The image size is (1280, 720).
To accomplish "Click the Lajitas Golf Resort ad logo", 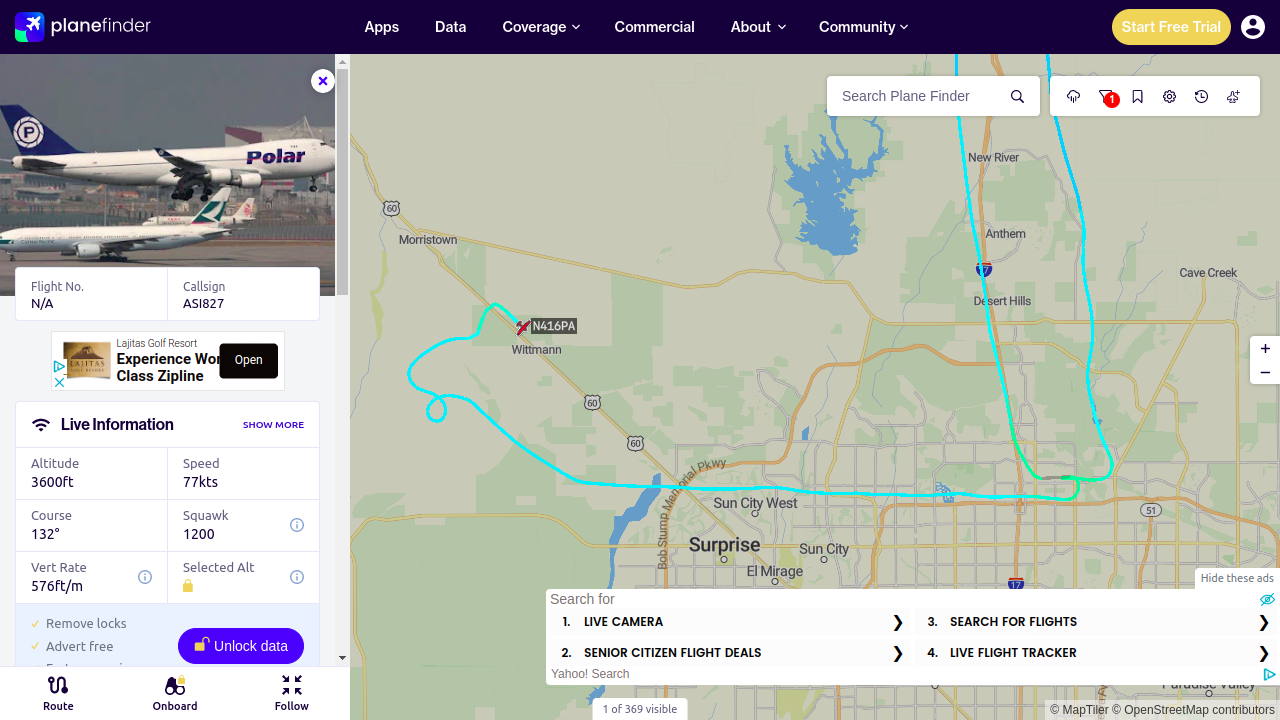I will [x=87, y=359].
